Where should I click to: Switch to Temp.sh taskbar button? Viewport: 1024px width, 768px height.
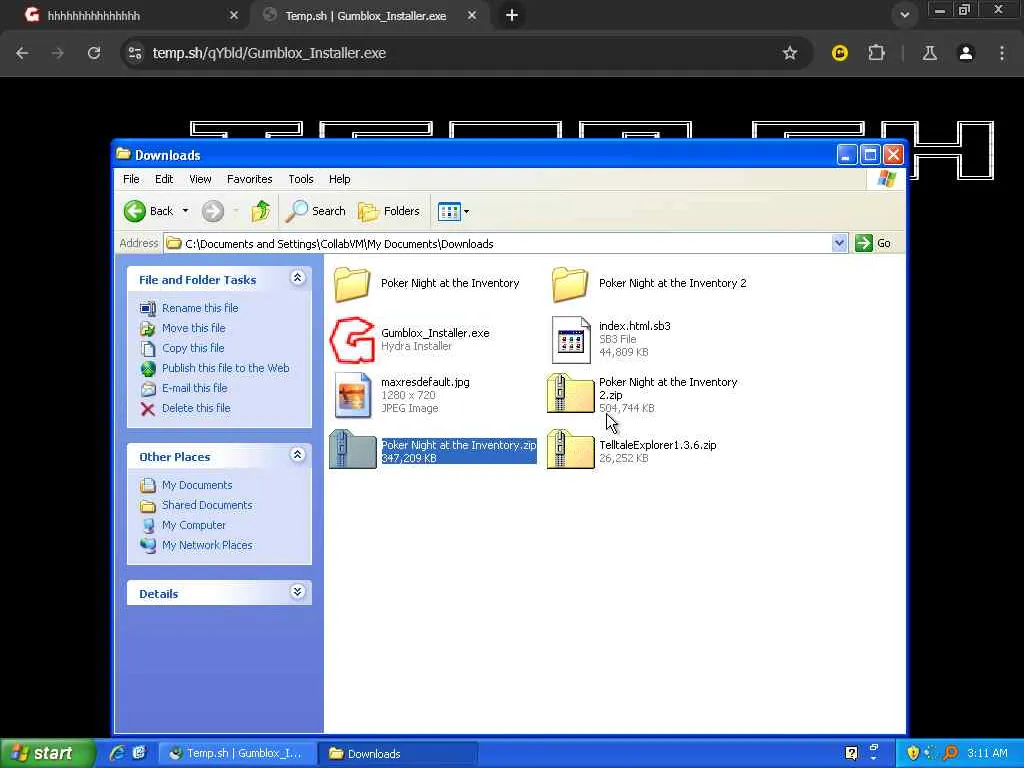pyautogui.click(x=238, y=753)
